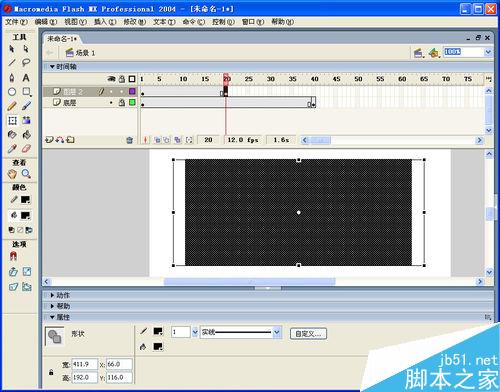Select the Eyedropper tool
The width and height of the screenshot is (500, 392).
point(12,149)
